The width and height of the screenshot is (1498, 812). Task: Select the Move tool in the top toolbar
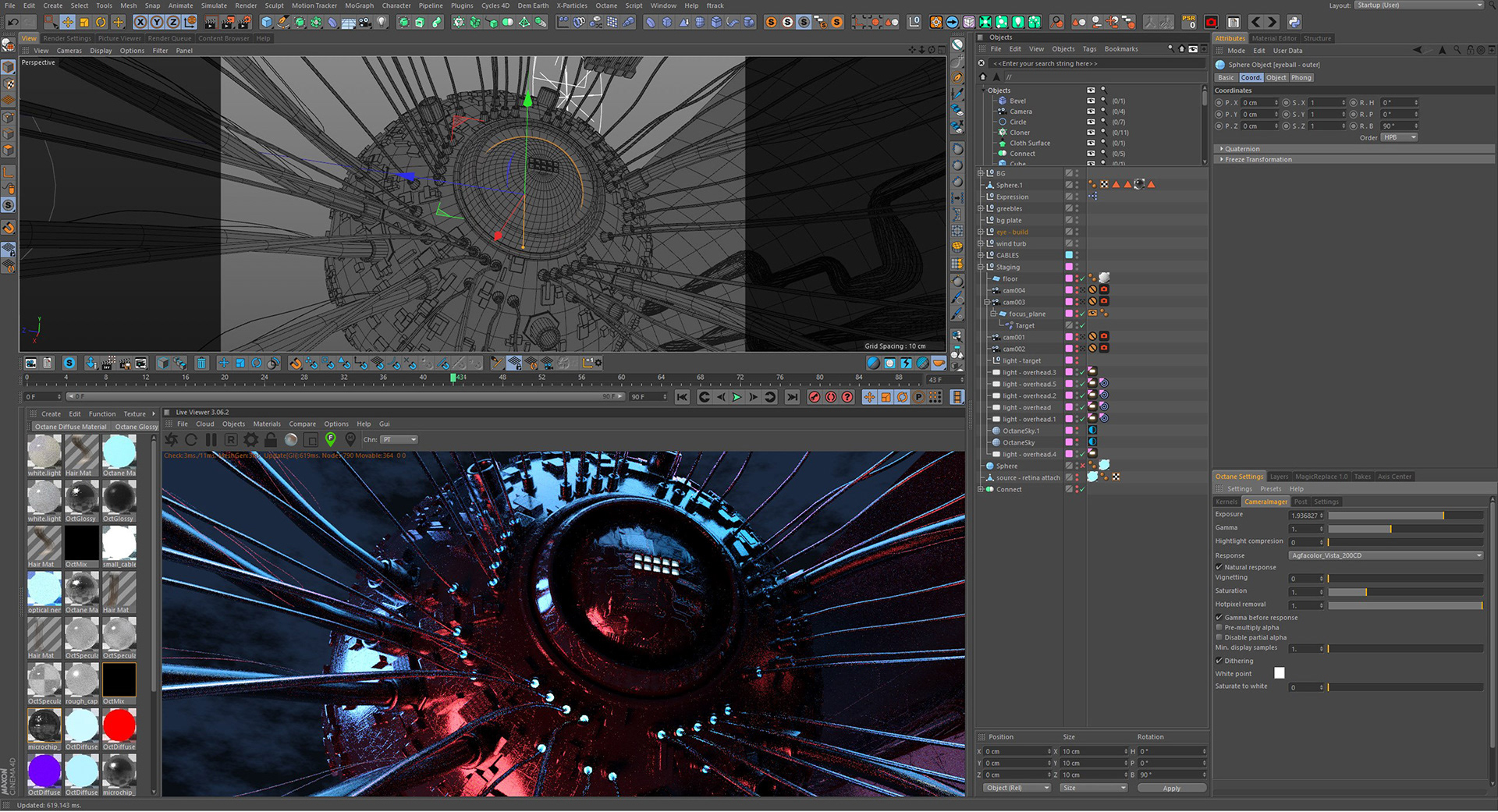pos(68,22)
